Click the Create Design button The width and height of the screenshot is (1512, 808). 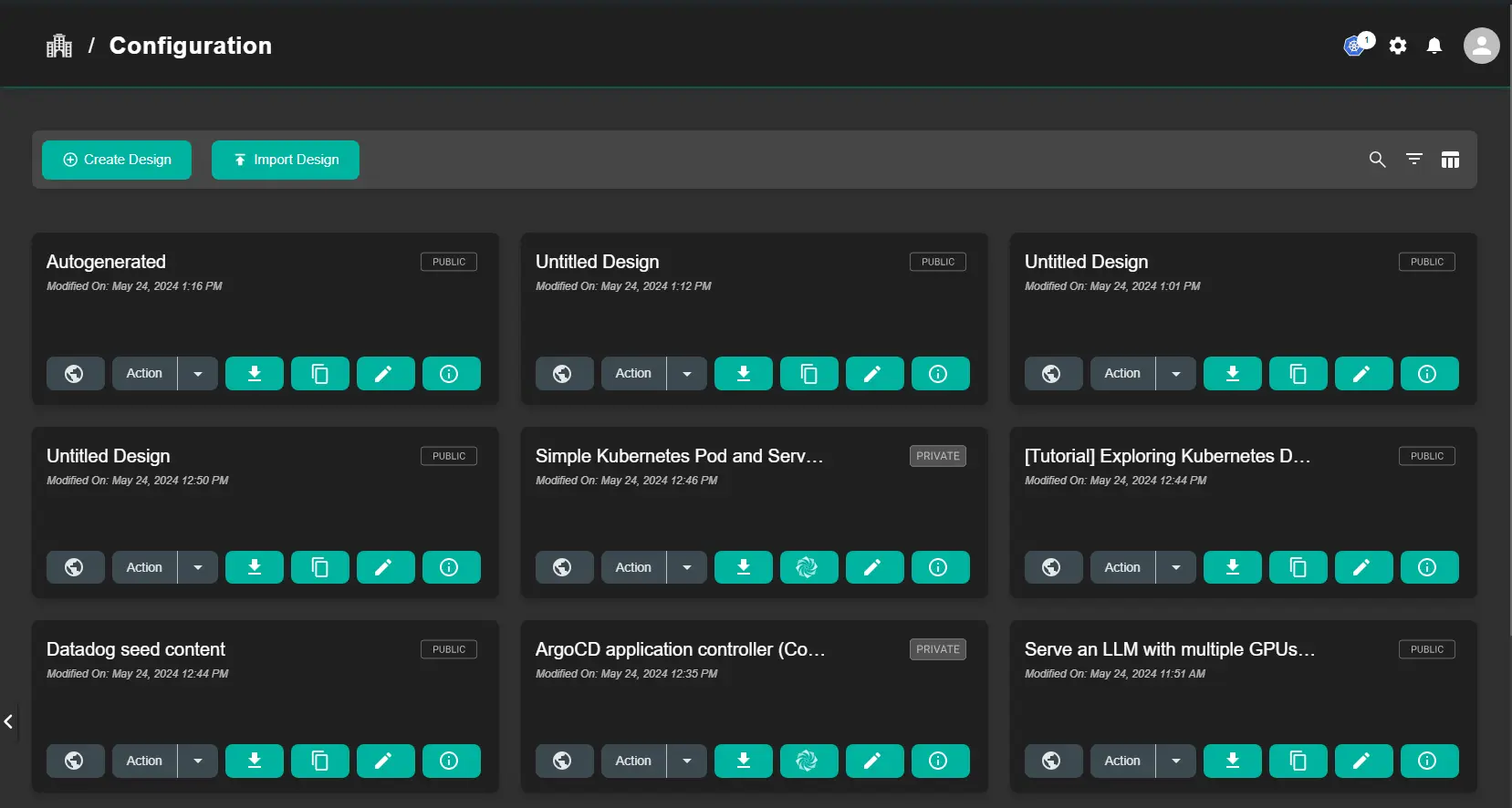tap(117, 160)
